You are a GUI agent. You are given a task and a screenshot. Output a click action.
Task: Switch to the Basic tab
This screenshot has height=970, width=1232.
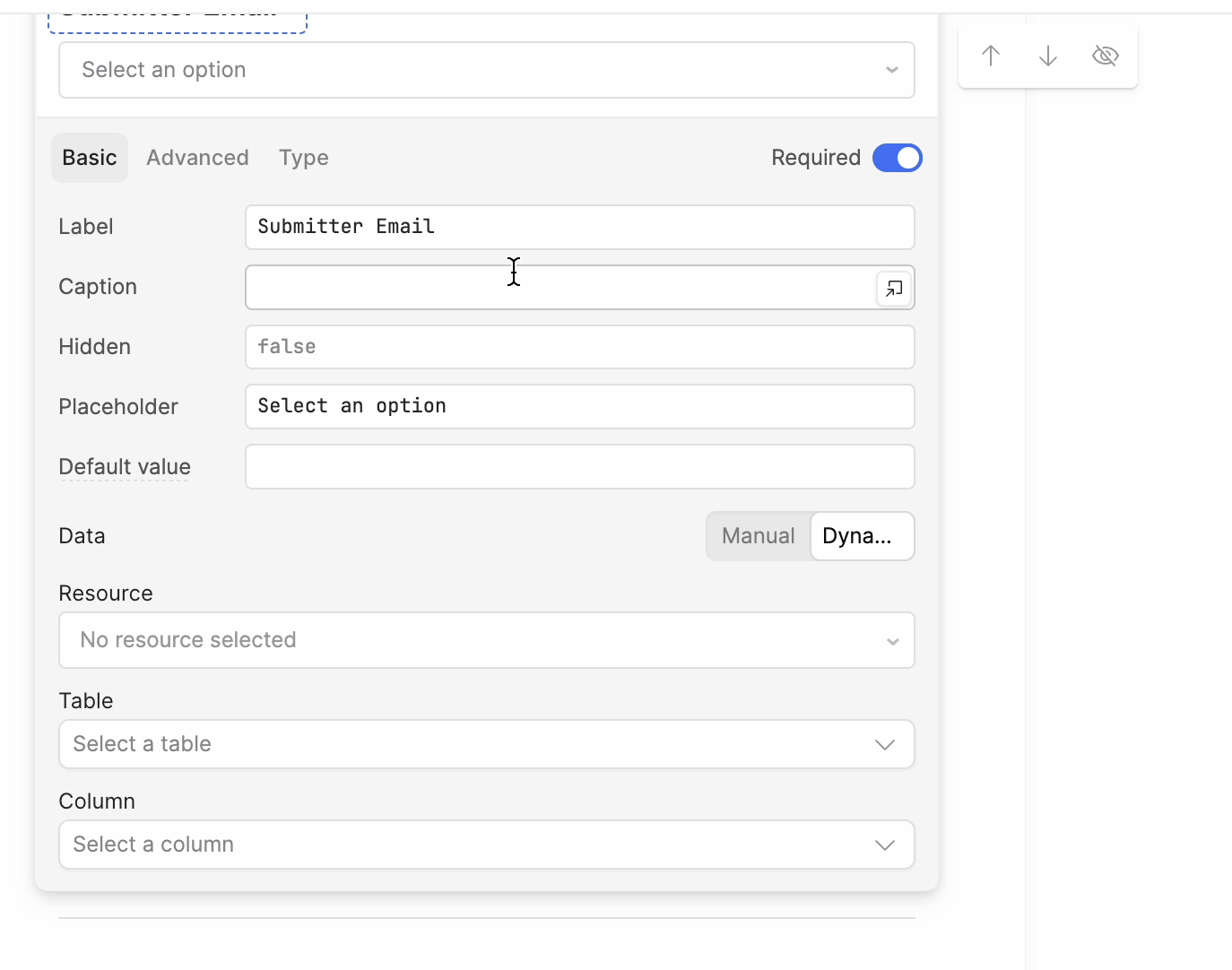90,158
